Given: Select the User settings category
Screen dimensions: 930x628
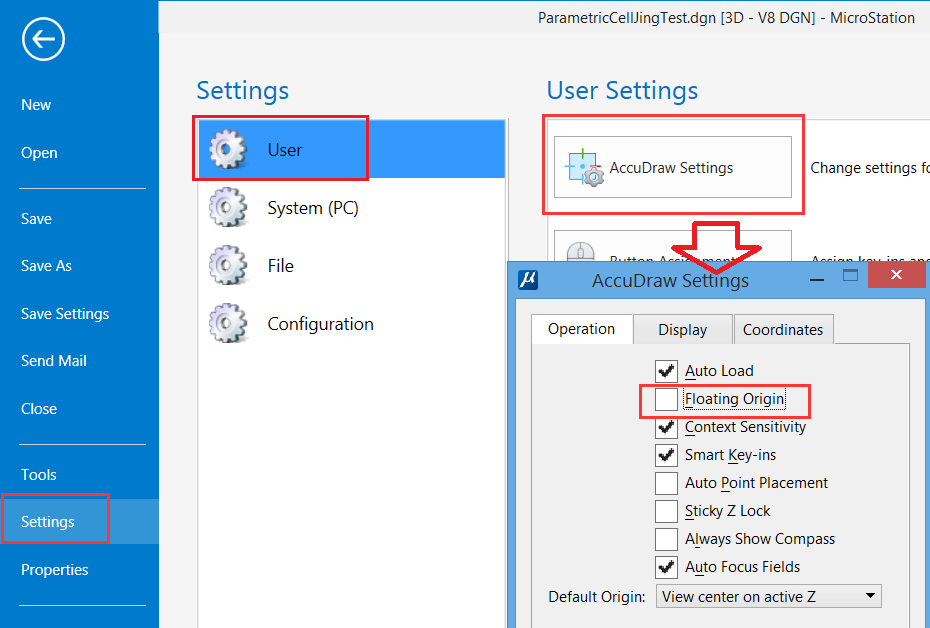Looking at the screenshot, I should (x=352, y=149).
